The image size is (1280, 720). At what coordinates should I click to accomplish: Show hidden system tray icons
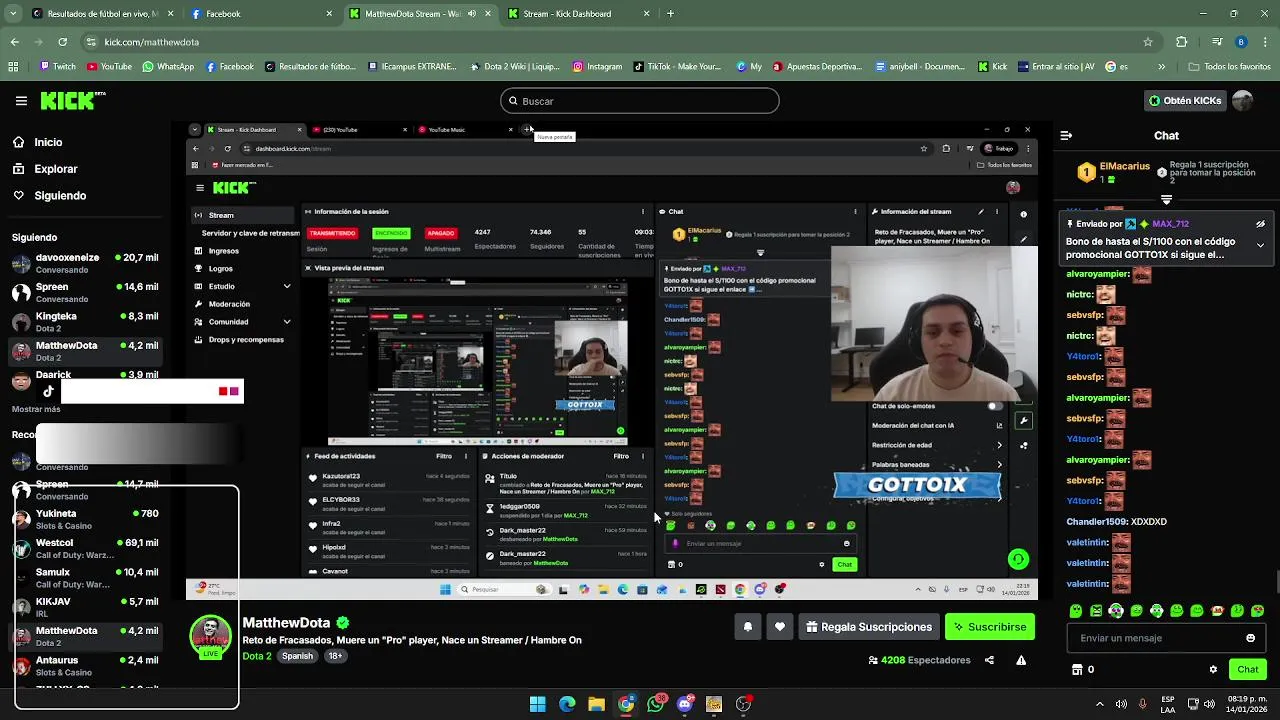click(x=1100, y=704)
